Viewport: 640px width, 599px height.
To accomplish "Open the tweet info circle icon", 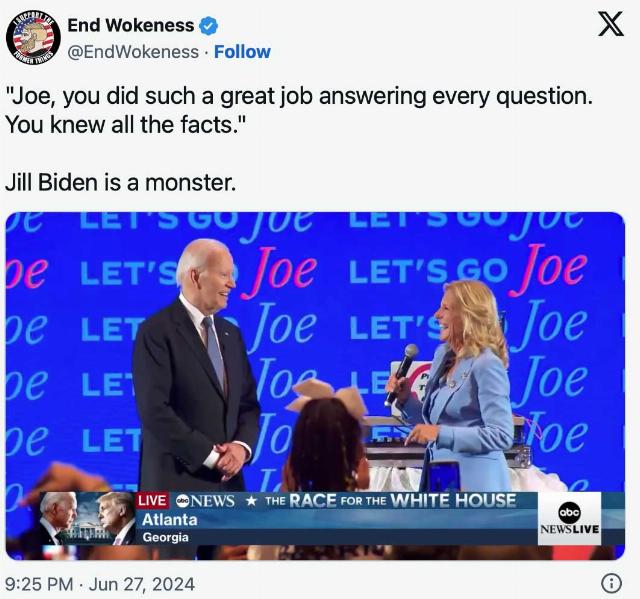I will 611,583.
